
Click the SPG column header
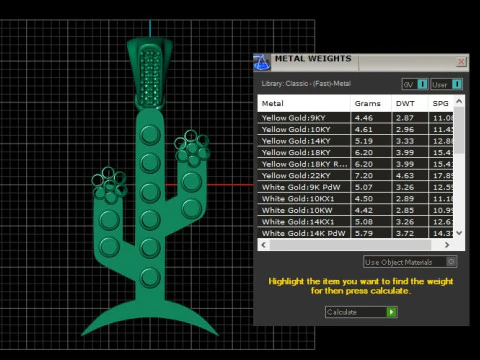tap(441, 103)
